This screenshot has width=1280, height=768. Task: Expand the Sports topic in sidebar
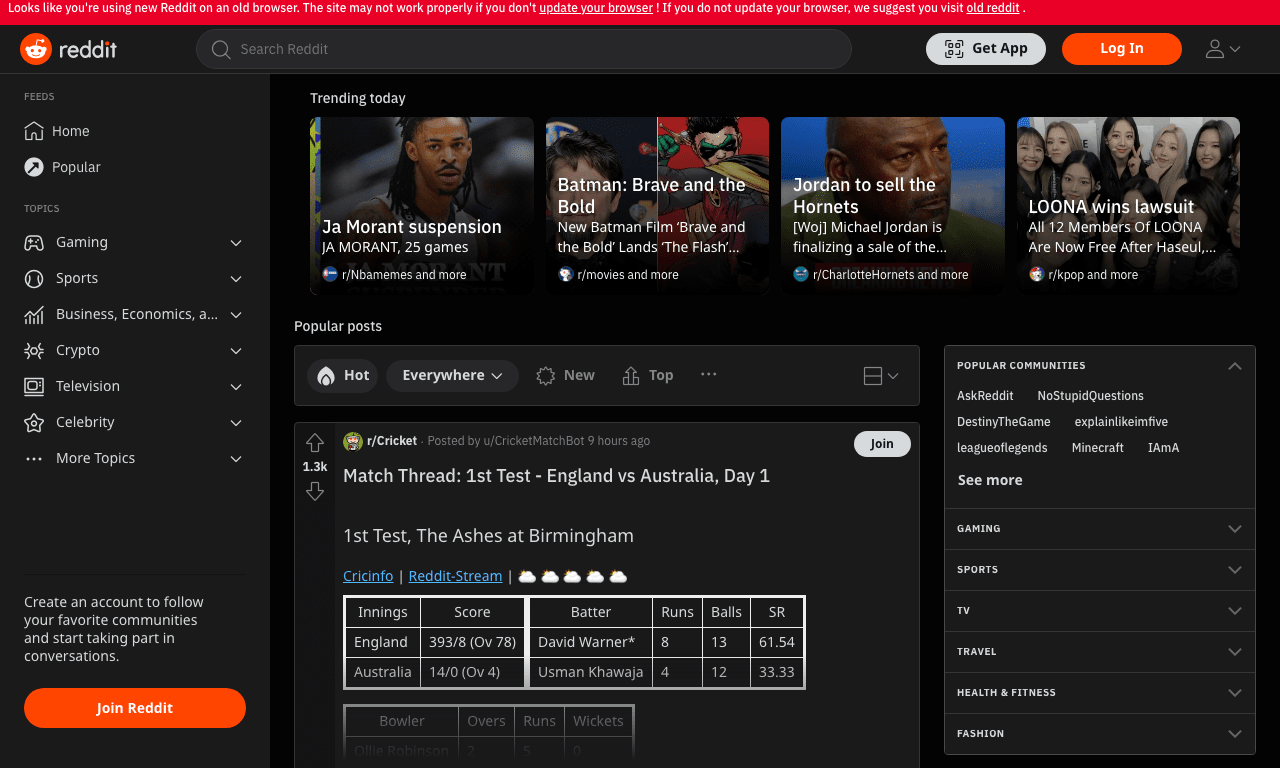tap(236, 279)
